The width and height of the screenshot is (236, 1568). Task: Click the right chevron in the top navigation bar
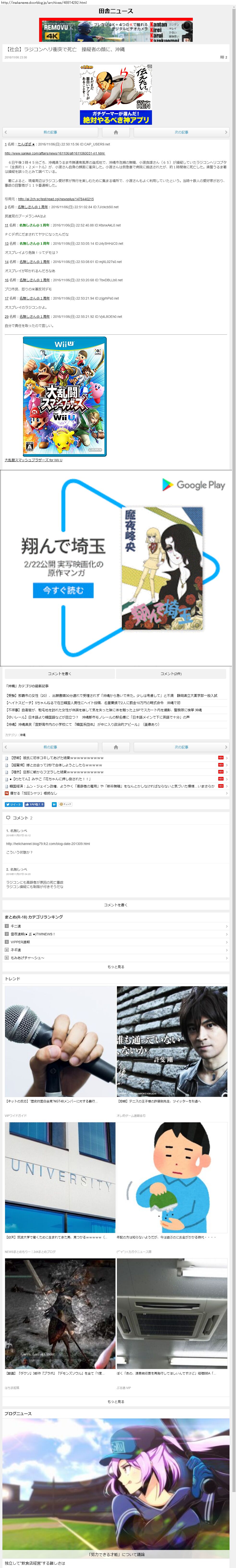(226, 132)
